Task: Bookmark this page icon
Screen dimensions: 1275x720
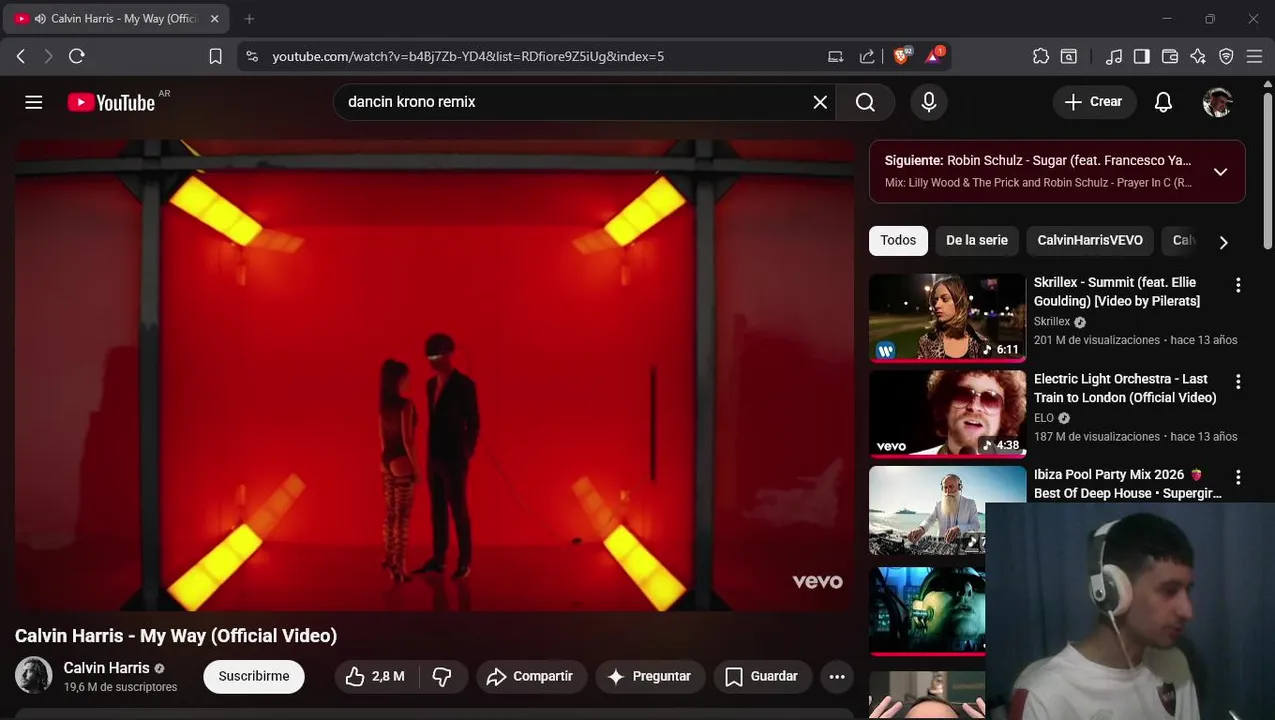Action: point(215,57)
